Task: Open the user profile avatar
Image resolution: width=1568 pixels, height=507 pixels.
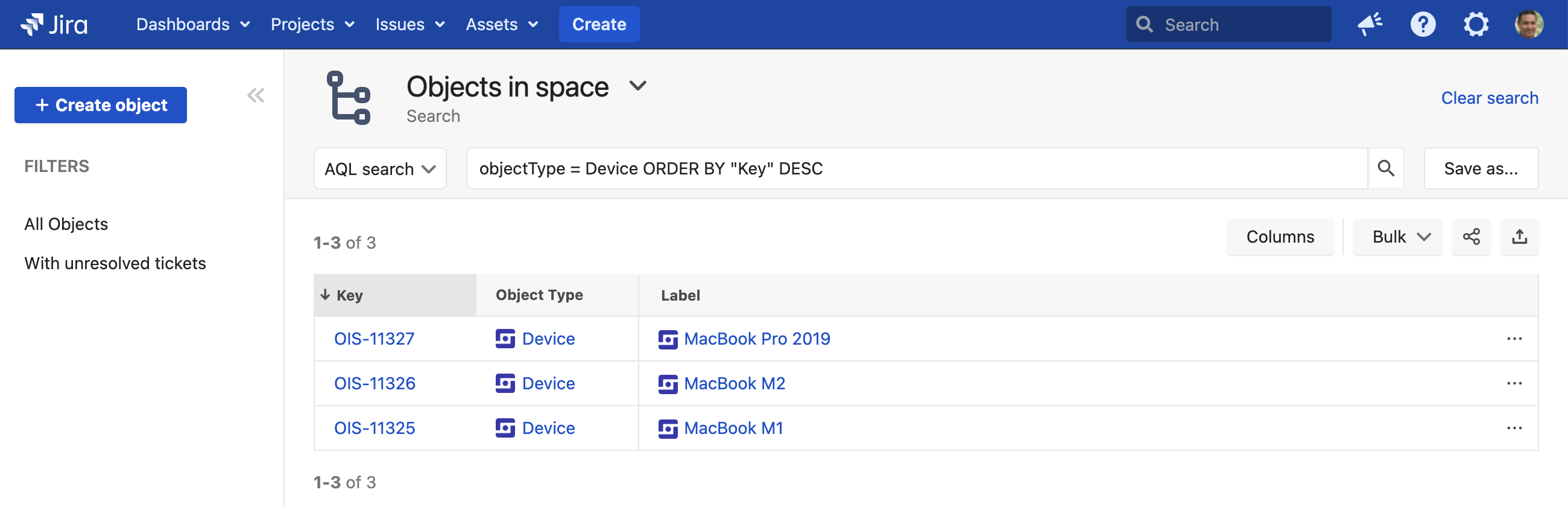Action: (1528, 24)
